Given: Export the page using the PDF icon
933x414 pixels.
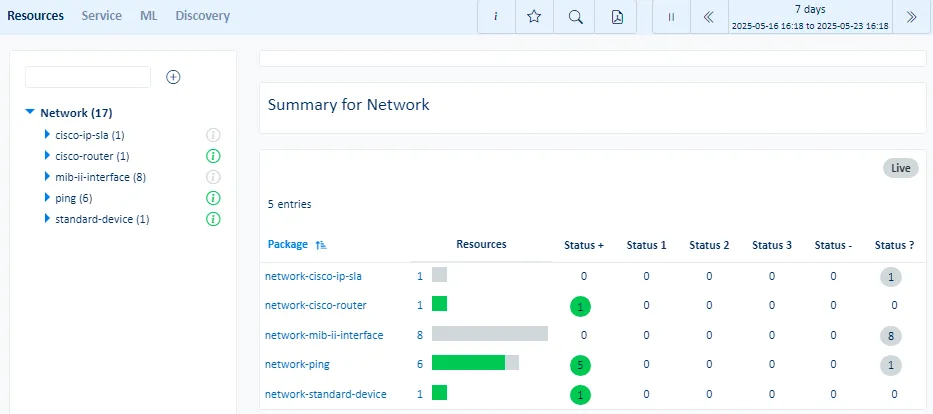Looking at the screenshot, I should coord(616,17).
